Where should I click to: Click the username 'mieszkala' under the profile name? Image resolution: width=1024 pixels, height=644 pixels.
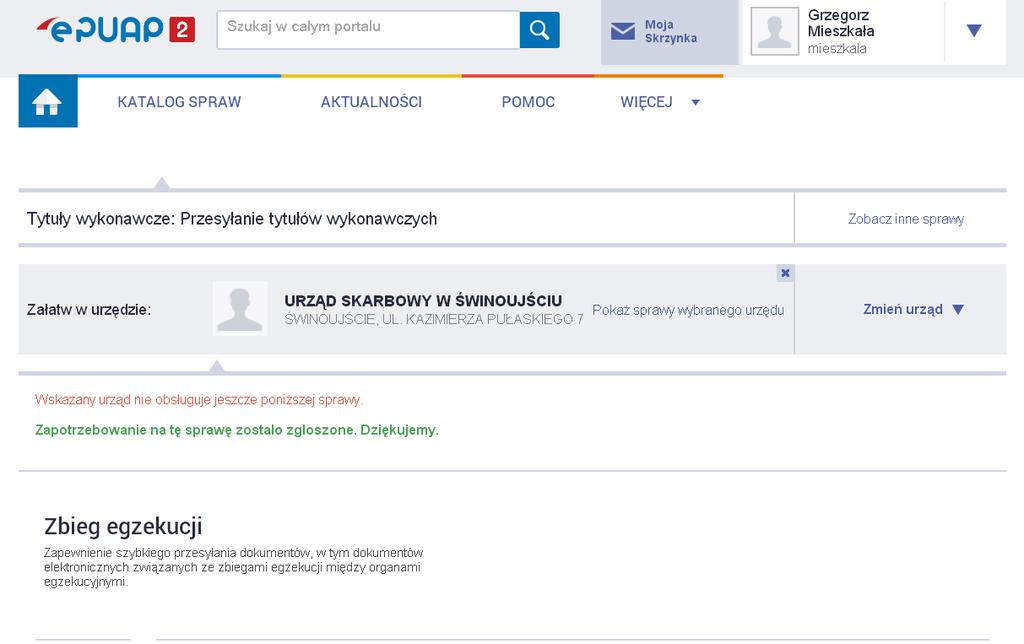point(837,48)
